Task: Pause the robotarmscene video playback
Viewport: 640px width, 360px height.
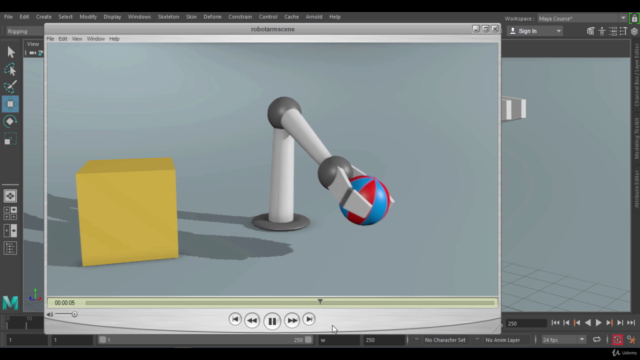Action: pos(272,321)
